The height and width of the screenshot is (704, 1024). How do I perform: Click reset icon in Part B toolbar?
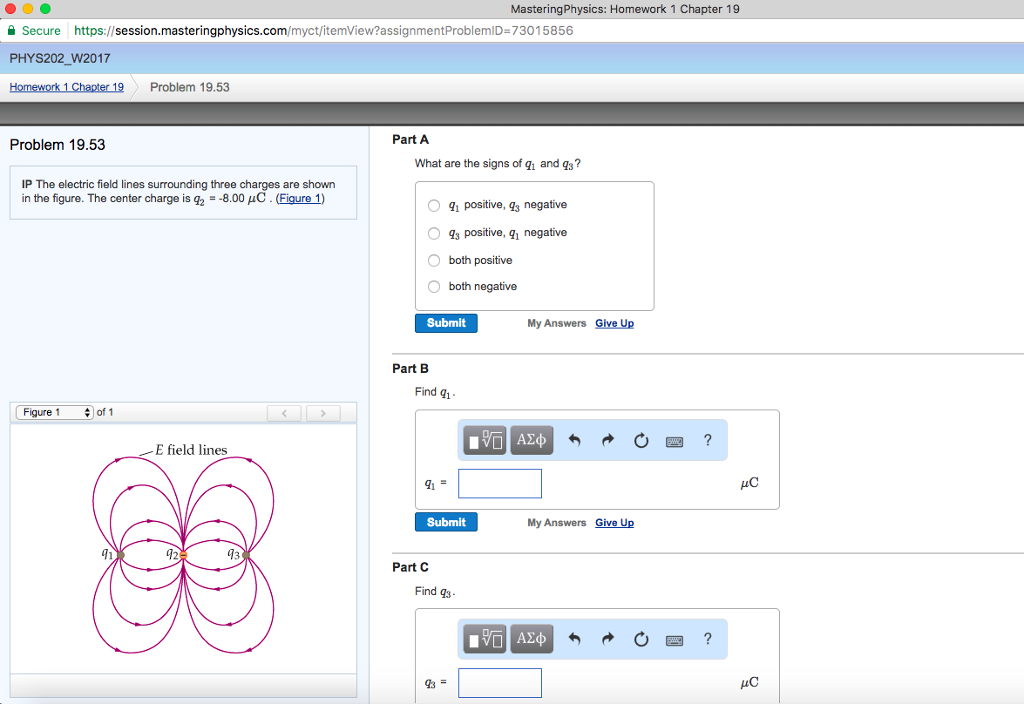[x=641, y=440]
